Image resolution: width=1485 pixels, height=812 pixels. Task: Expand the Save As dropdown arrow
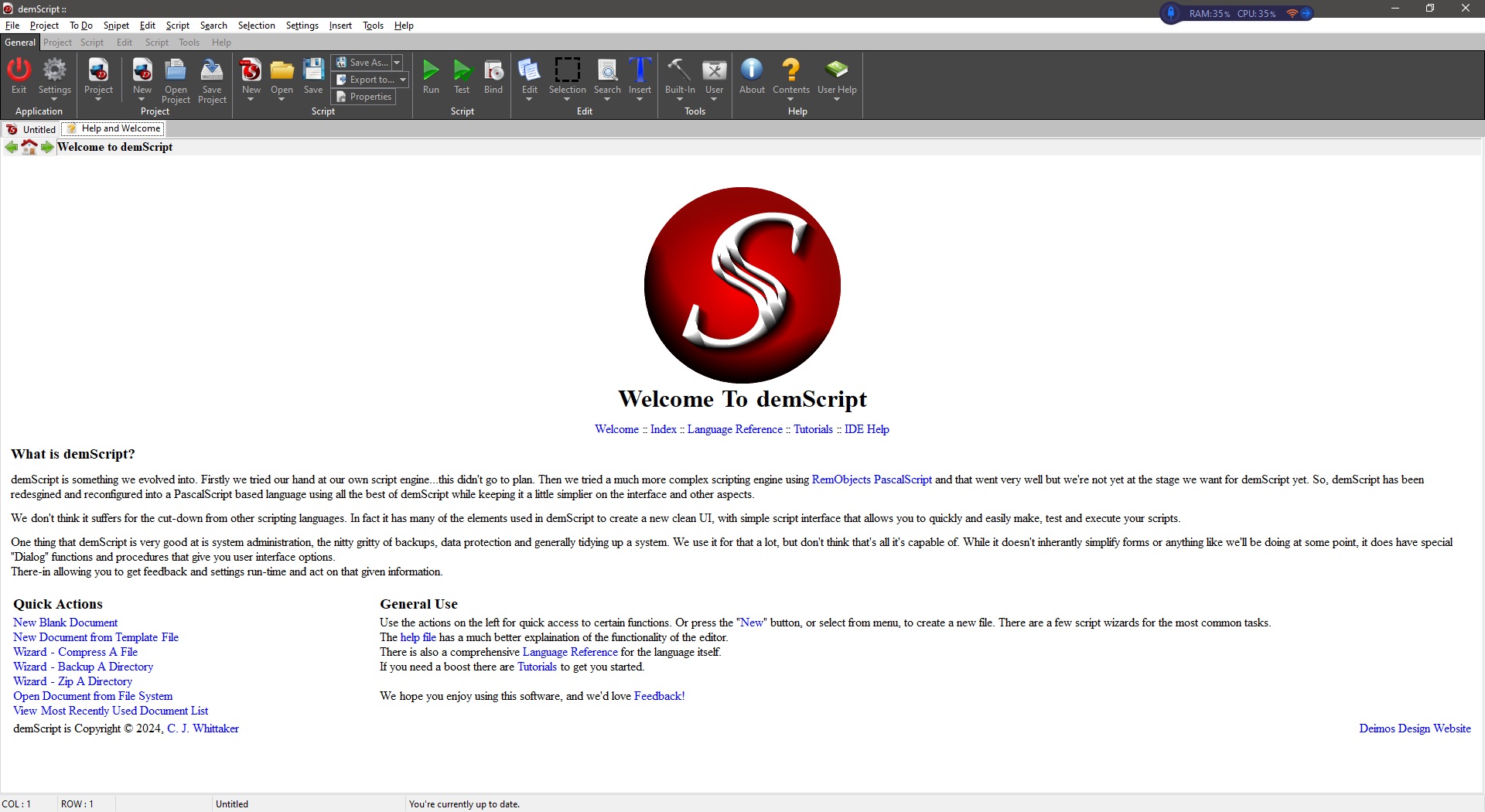click(397, 63)
